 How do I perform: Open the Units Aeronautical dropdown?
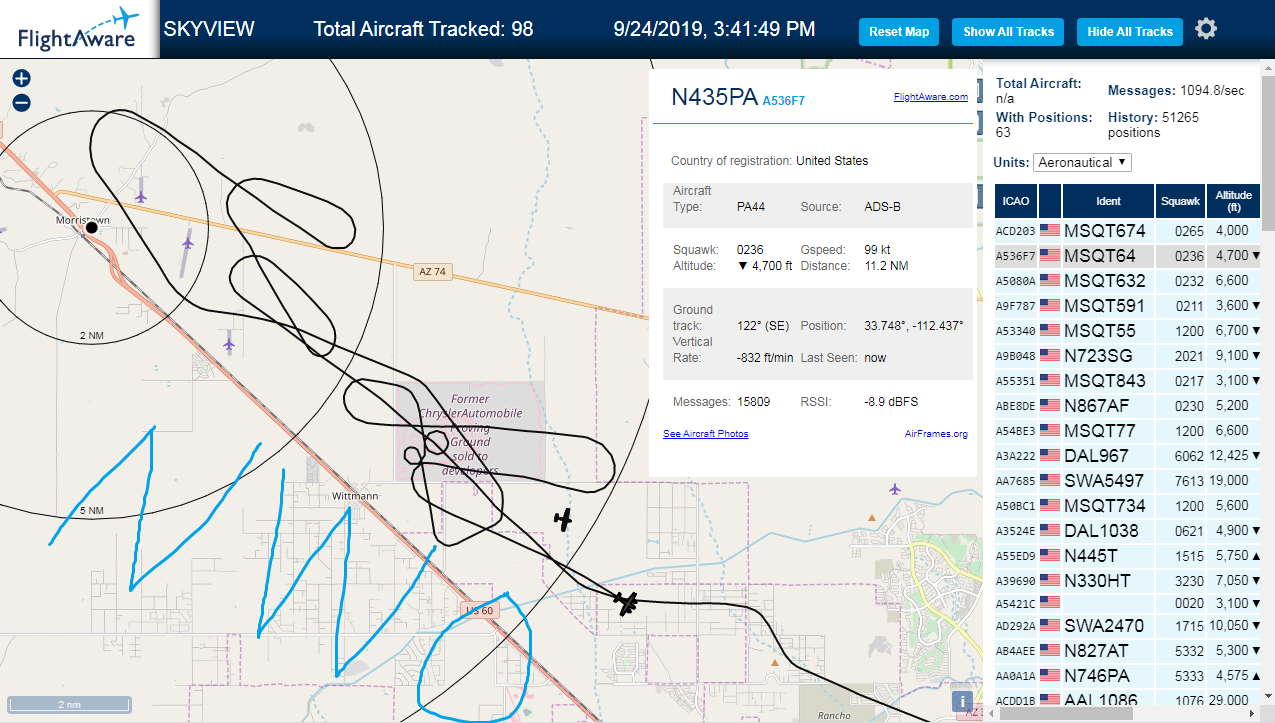click(x=1083, y=162)
